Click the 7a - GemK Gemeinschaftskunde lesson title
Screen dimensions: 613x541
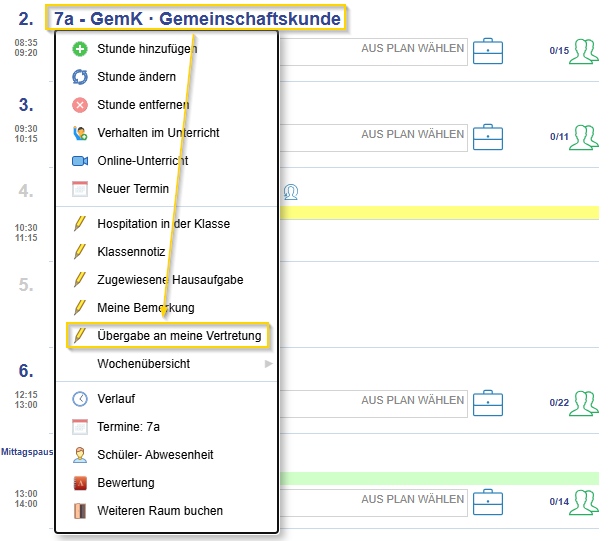195,18
